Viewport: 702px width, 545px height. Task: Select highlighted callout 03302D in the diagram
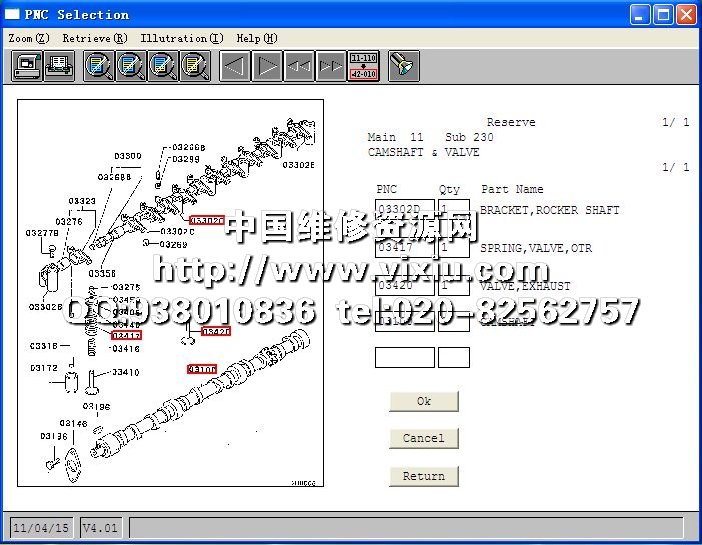pos(206,220)
